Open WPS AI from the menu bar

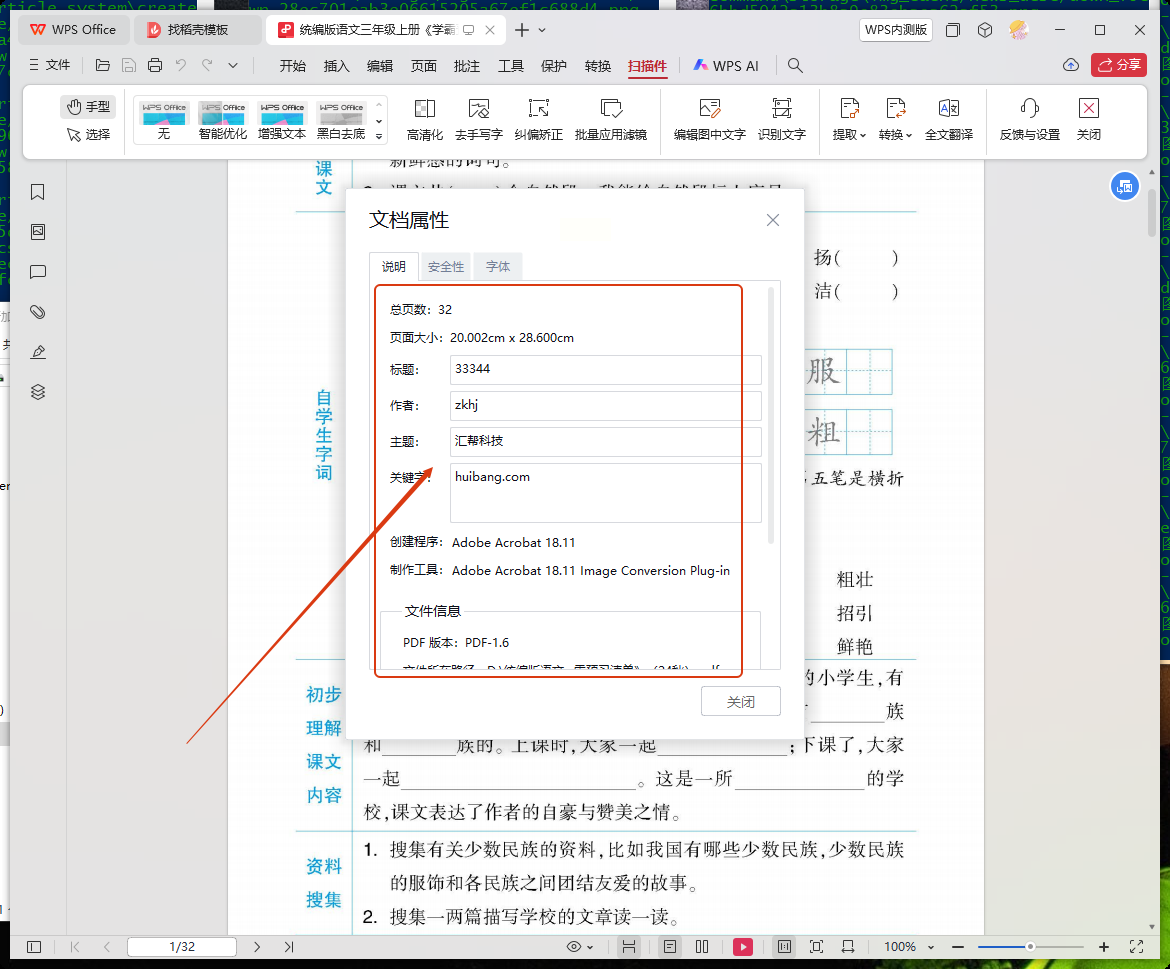pyautogui.click(x=726, y=66)
